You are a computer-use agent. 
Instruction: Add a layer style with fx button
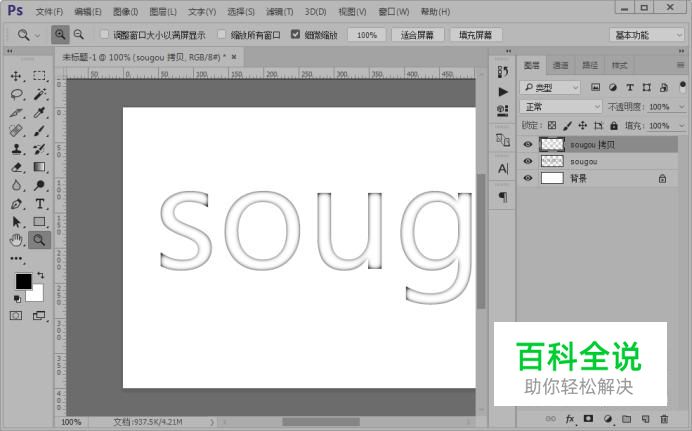[x=570, y=419]
